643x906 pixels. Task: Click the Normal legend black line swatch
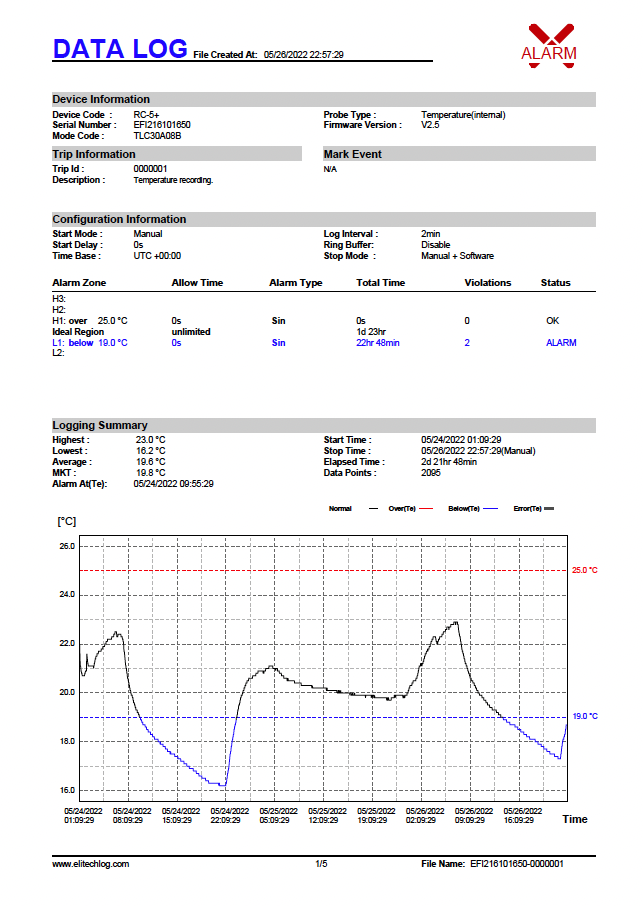tap(373, 509)
